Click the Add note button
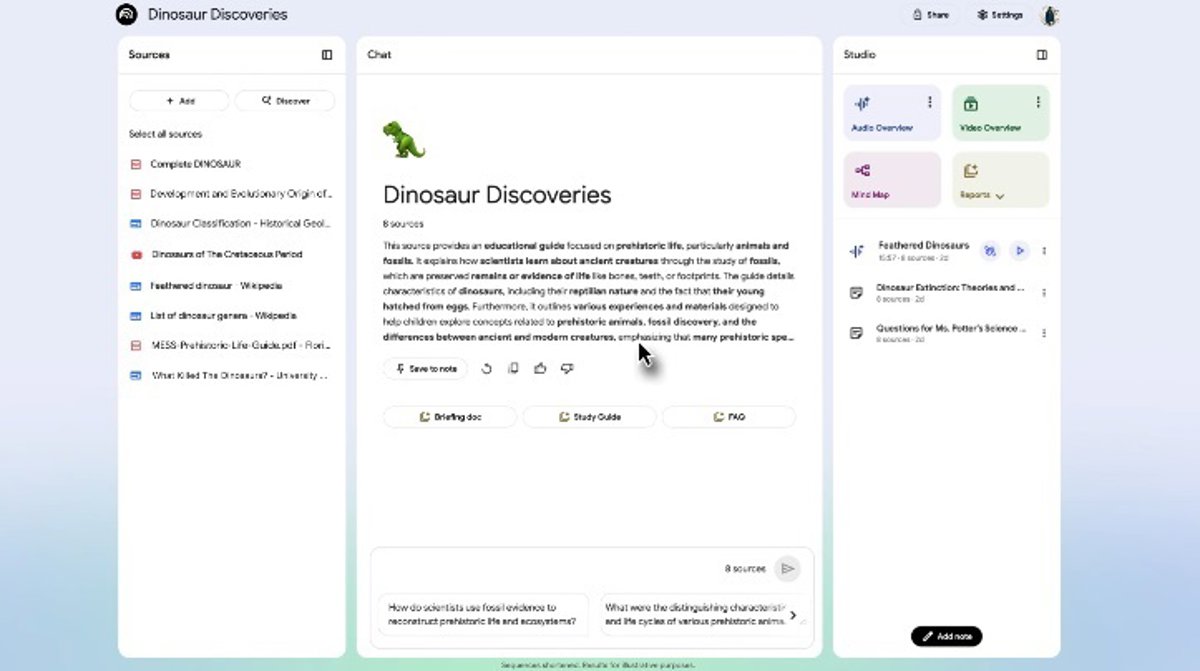 946,636
